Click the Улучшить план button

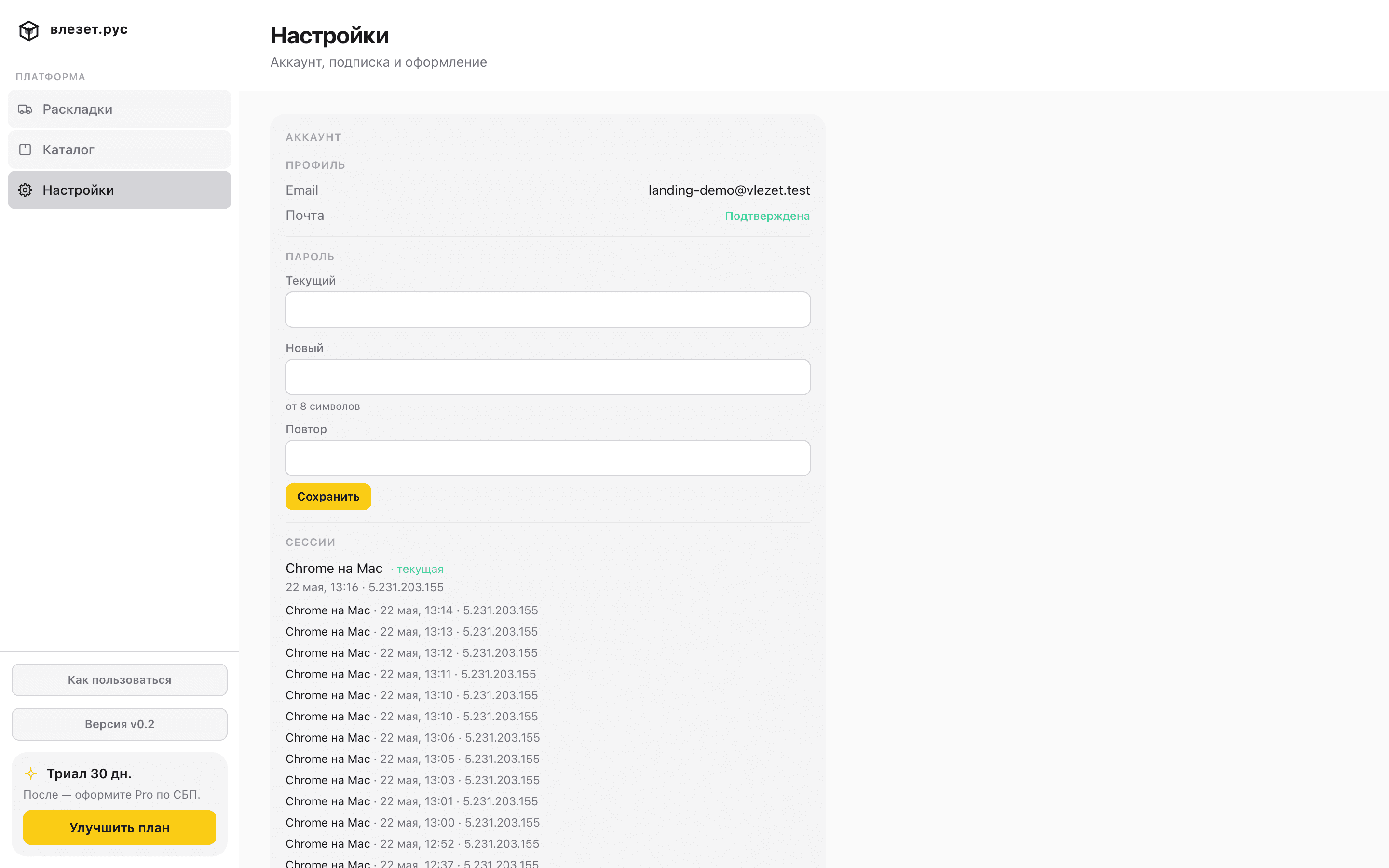coord(120,827)
